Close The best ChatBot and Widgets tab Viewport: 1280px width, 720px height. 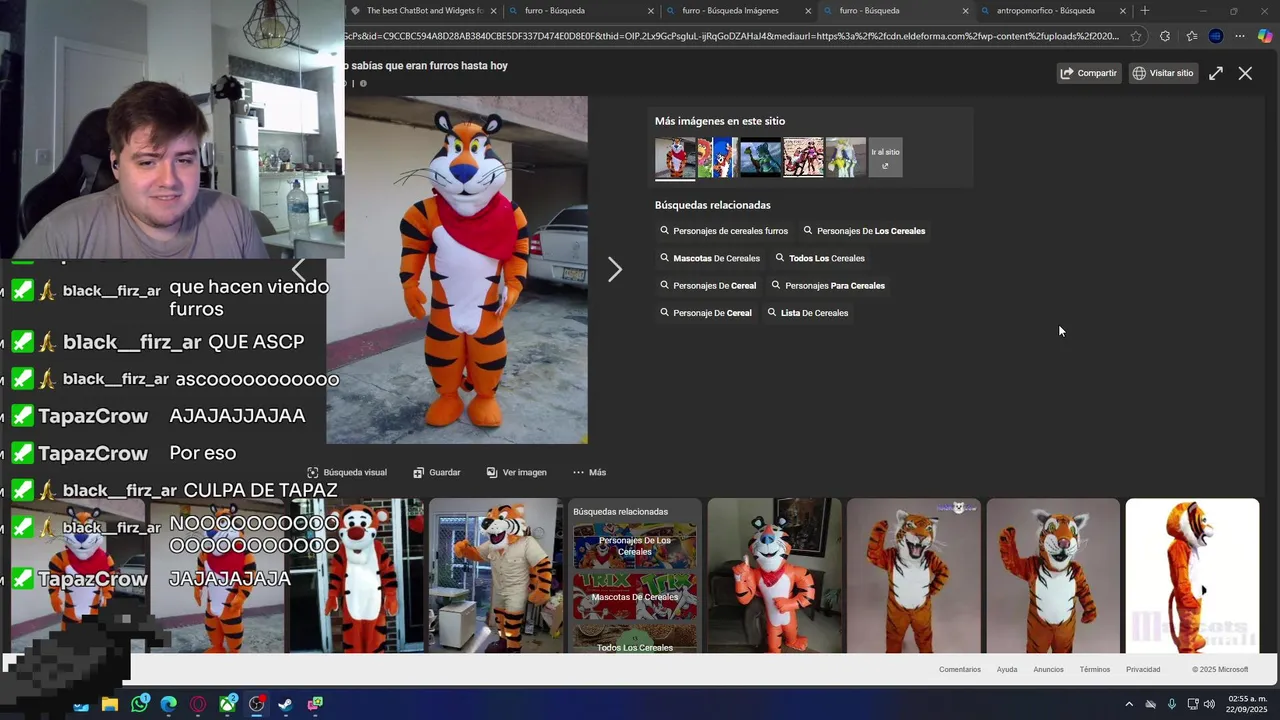click(x=493, y=11)
